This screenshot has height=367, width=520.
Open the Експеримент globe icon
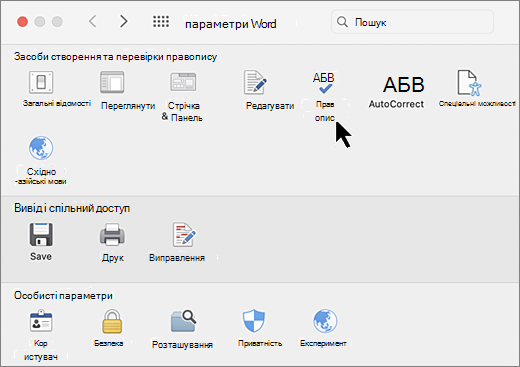(x=325, y=321)
